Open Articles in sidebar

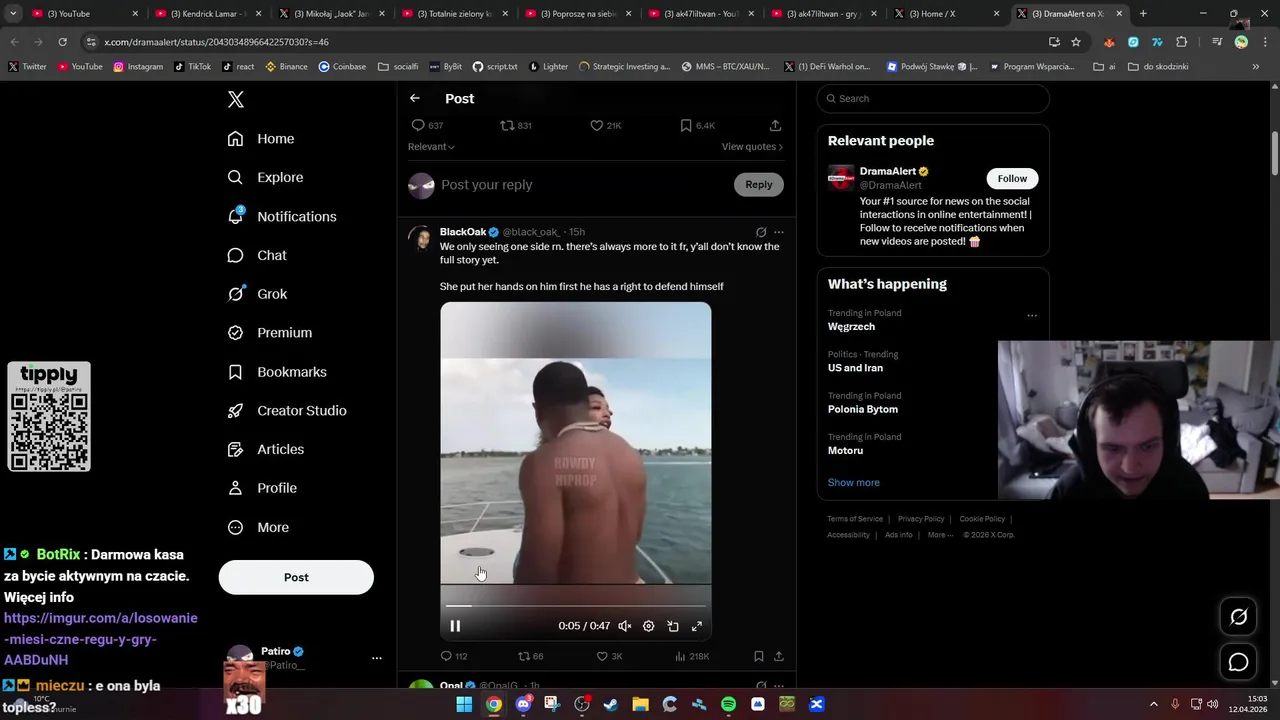[x=266, y=449]
